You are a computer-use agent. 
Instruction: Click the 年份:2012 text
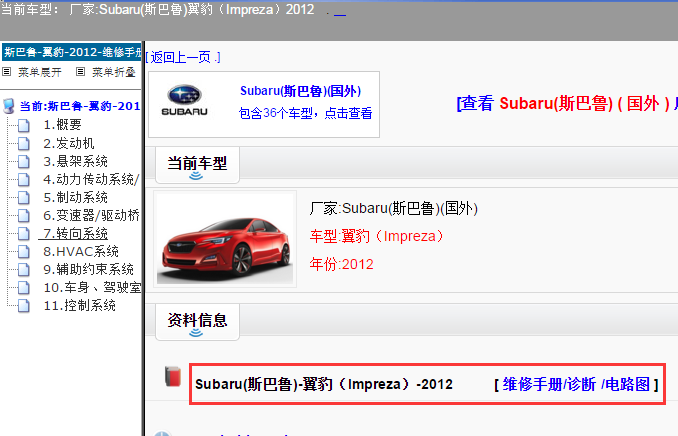pos(342,264)
